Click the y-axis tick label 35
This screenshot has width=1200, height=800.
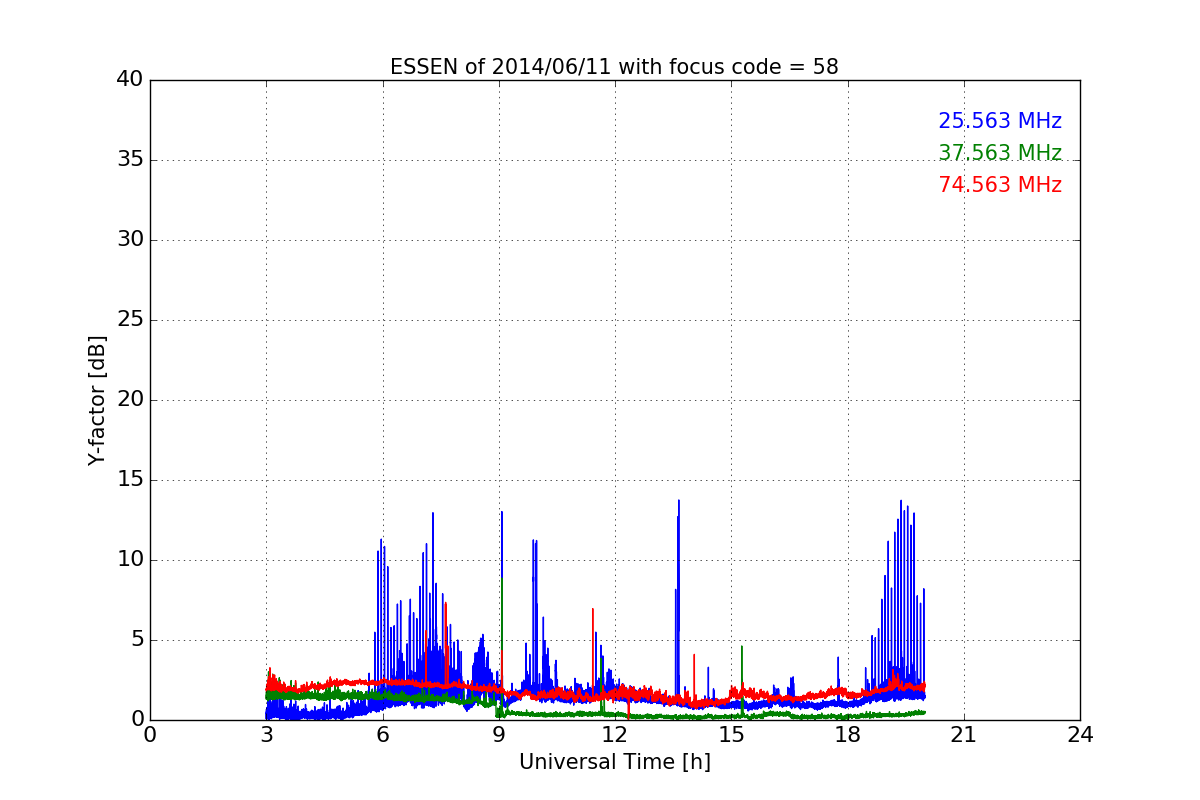(130, 160)
